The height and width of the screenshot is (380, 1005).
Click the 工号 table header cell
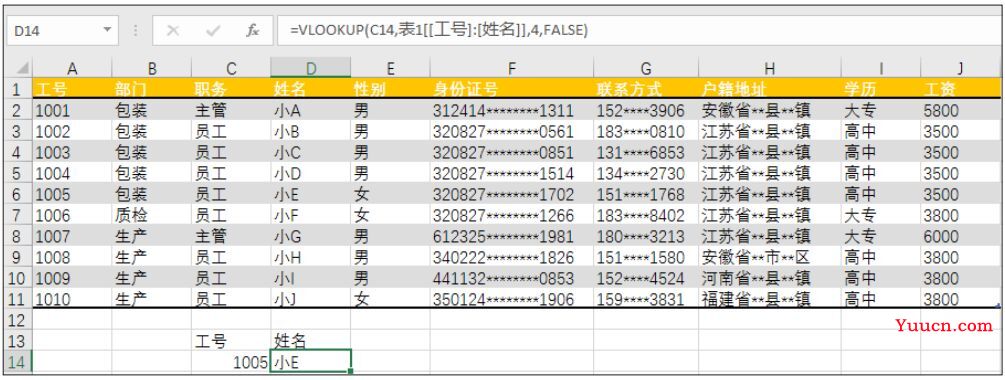coord(72,88)
